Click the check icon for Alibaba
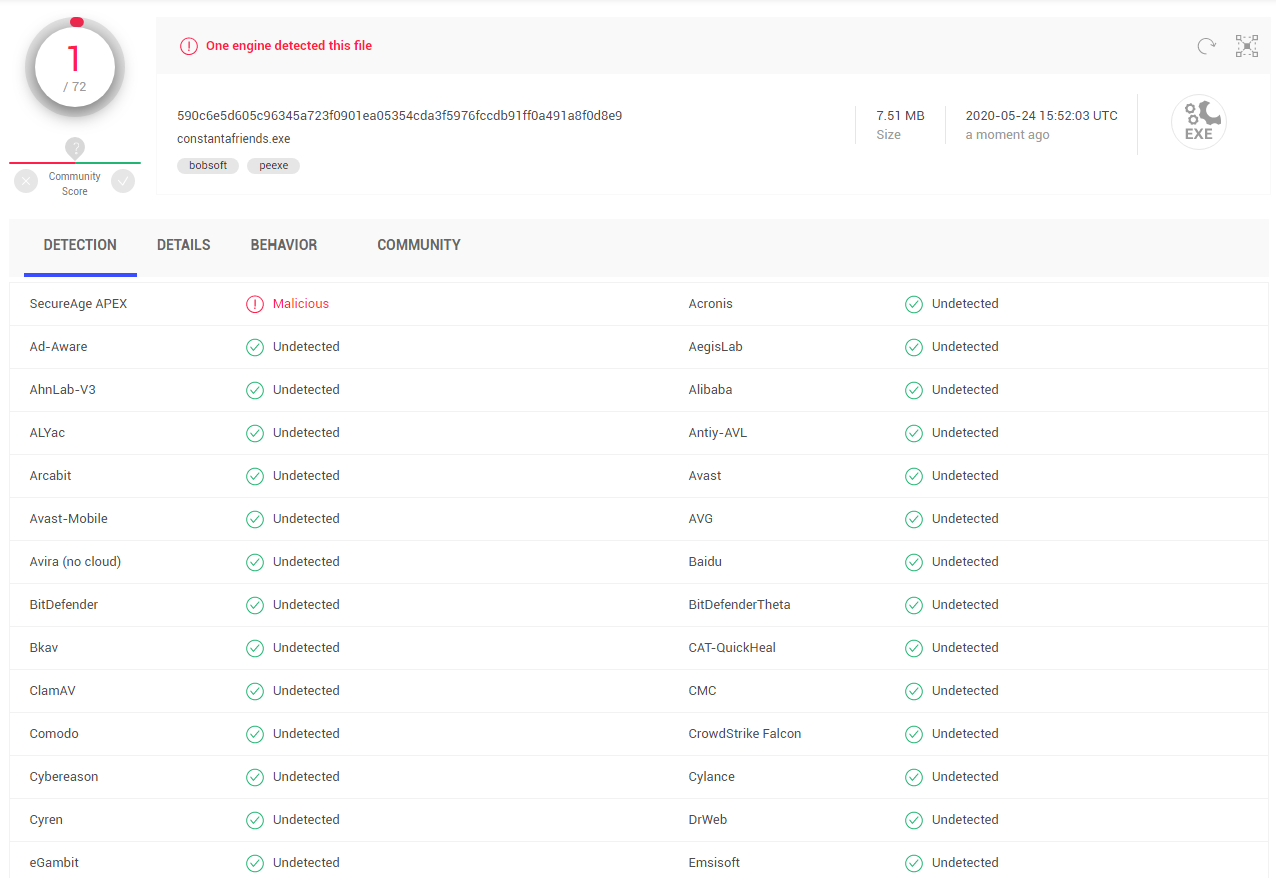1276x878 pixels. point(914,390)
